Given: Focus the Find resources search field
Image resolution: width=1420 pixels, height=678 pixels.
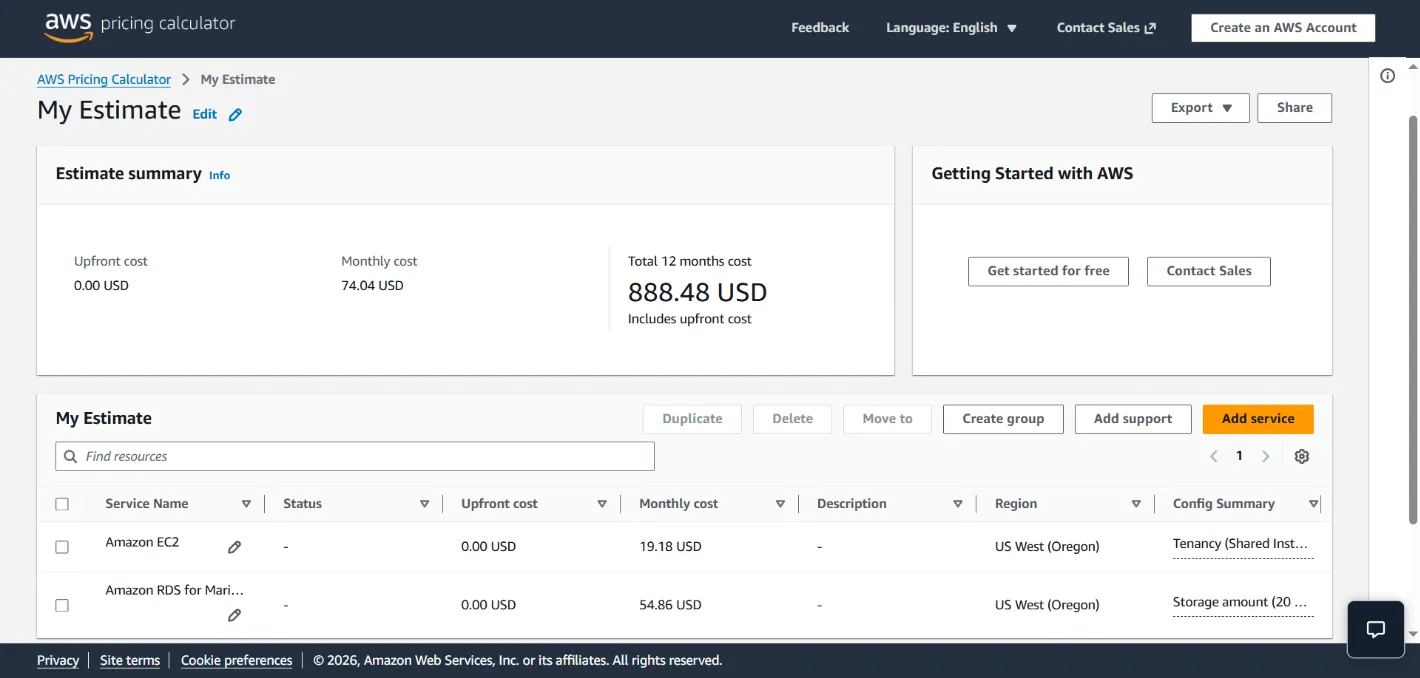Looking at the screenshot, I should tap(355, 456).
